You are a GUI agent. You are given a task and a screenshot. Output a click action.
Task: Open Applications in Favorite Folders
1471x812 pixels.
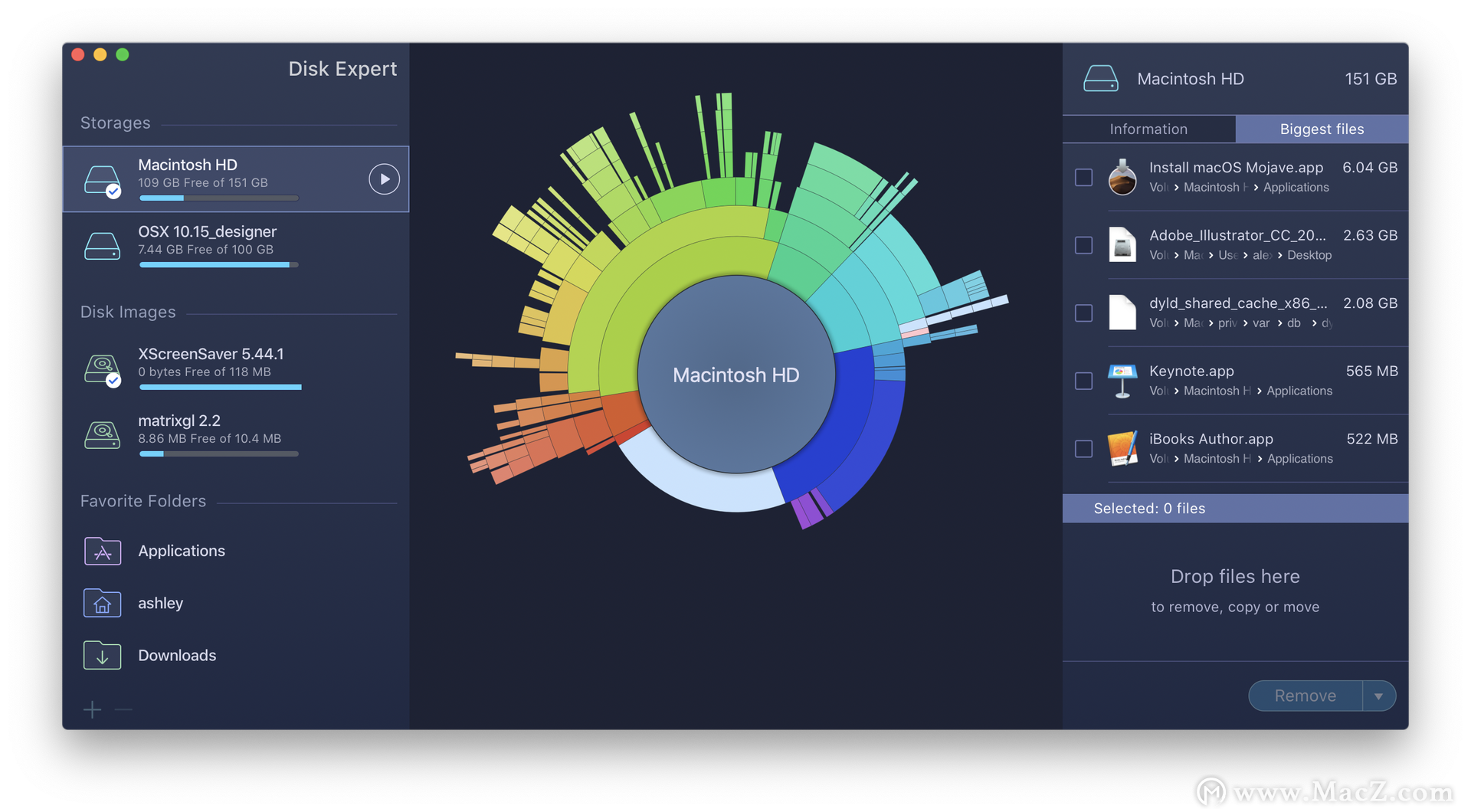tap(182, 551)
